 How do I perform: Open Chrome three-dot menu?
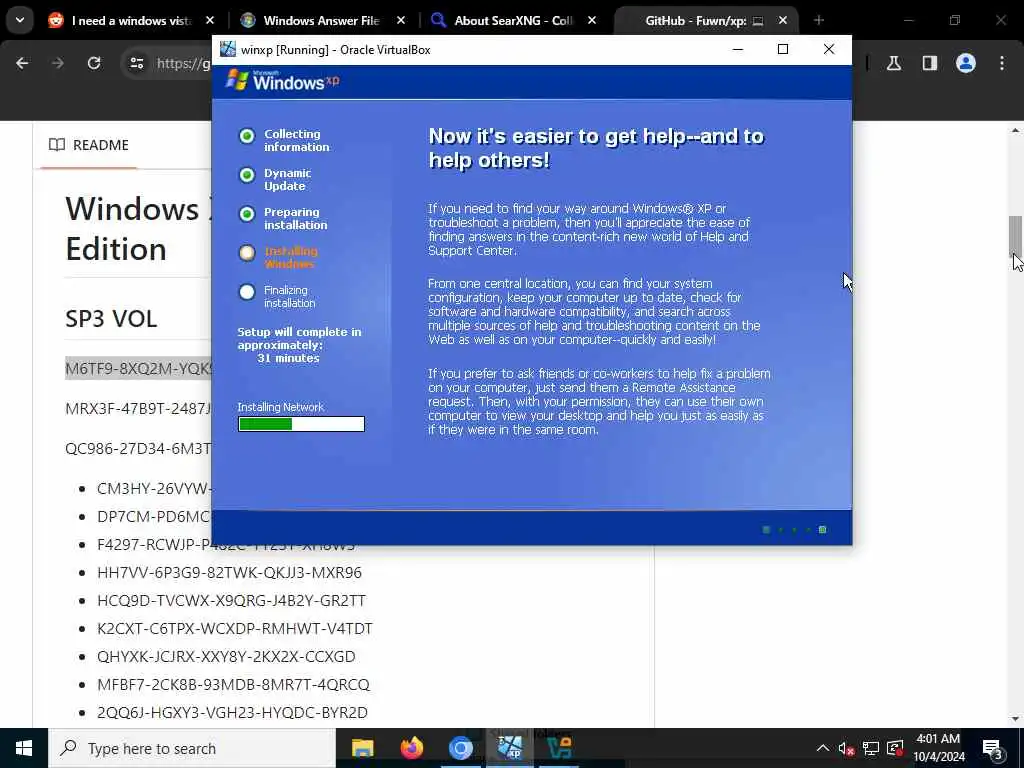[1002, 63]
